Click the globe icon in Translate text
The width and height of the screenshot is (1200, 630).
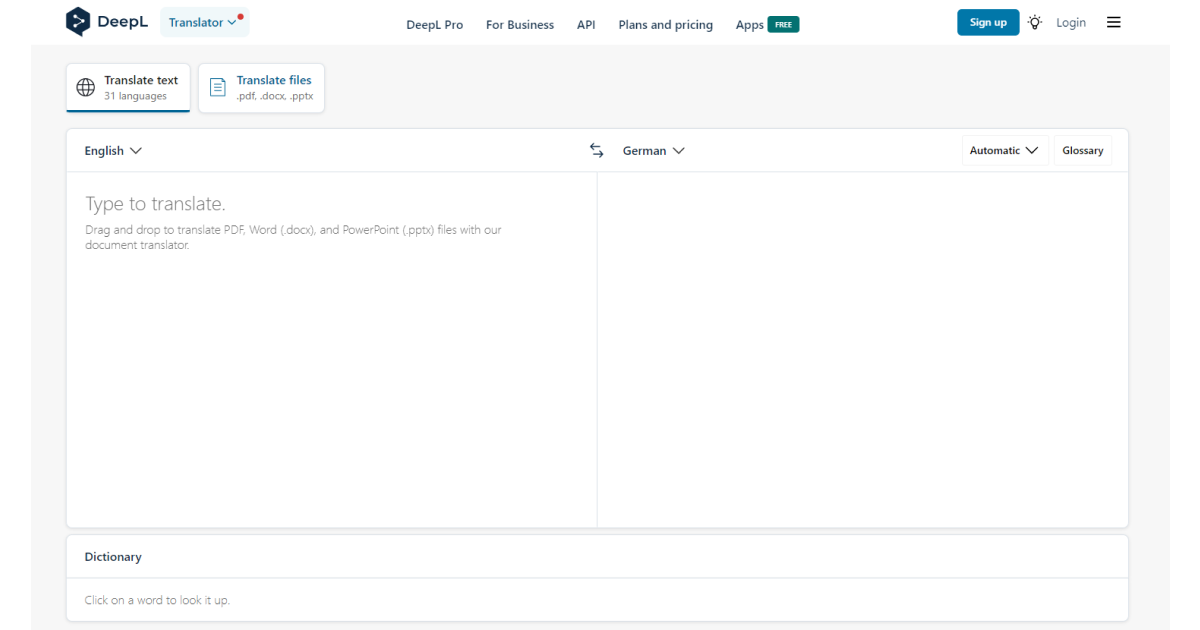86,88
